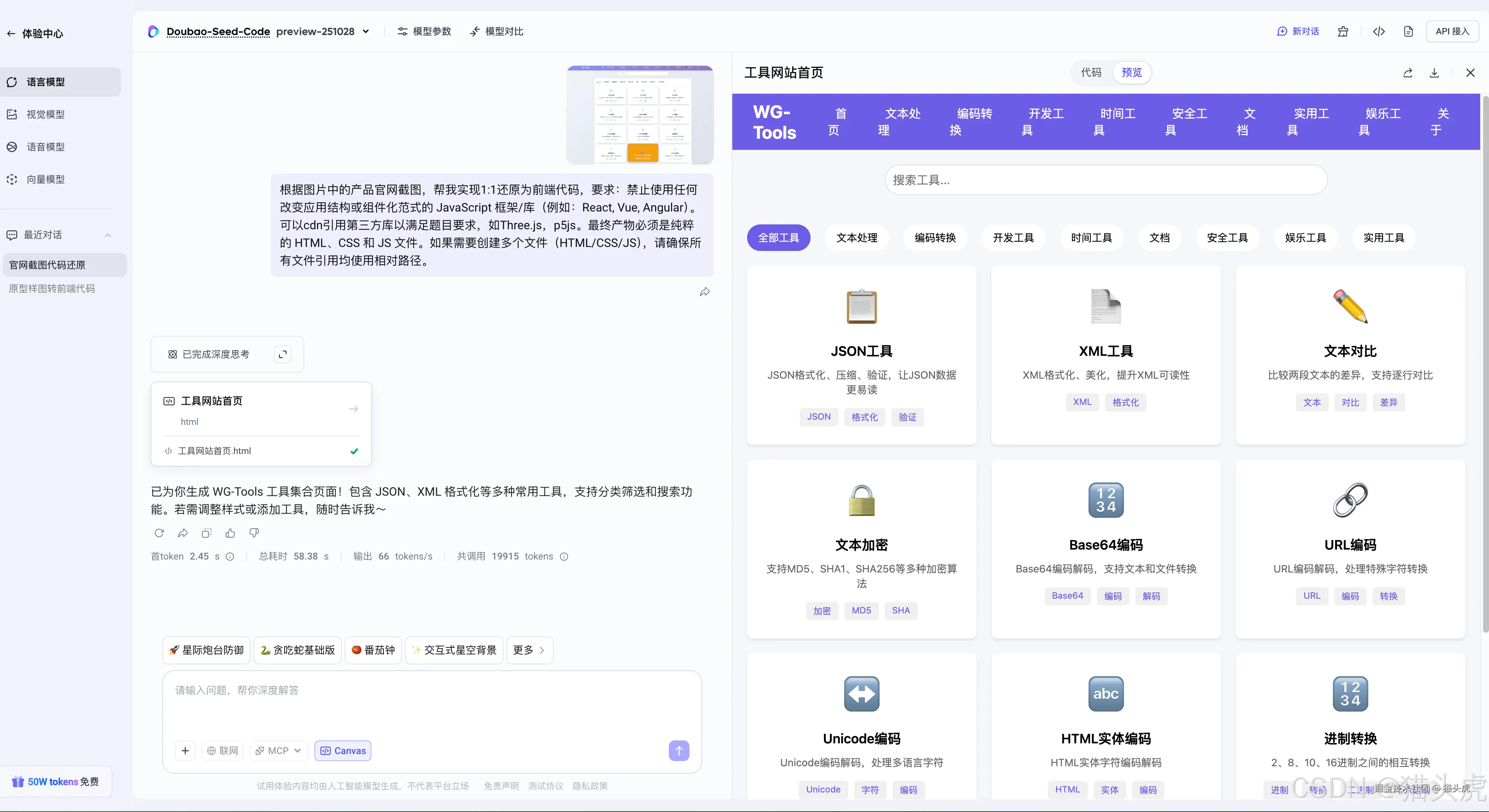The image size is (1489, 812).
Task: Collapse the 最近对话 section
Action: 107,235
